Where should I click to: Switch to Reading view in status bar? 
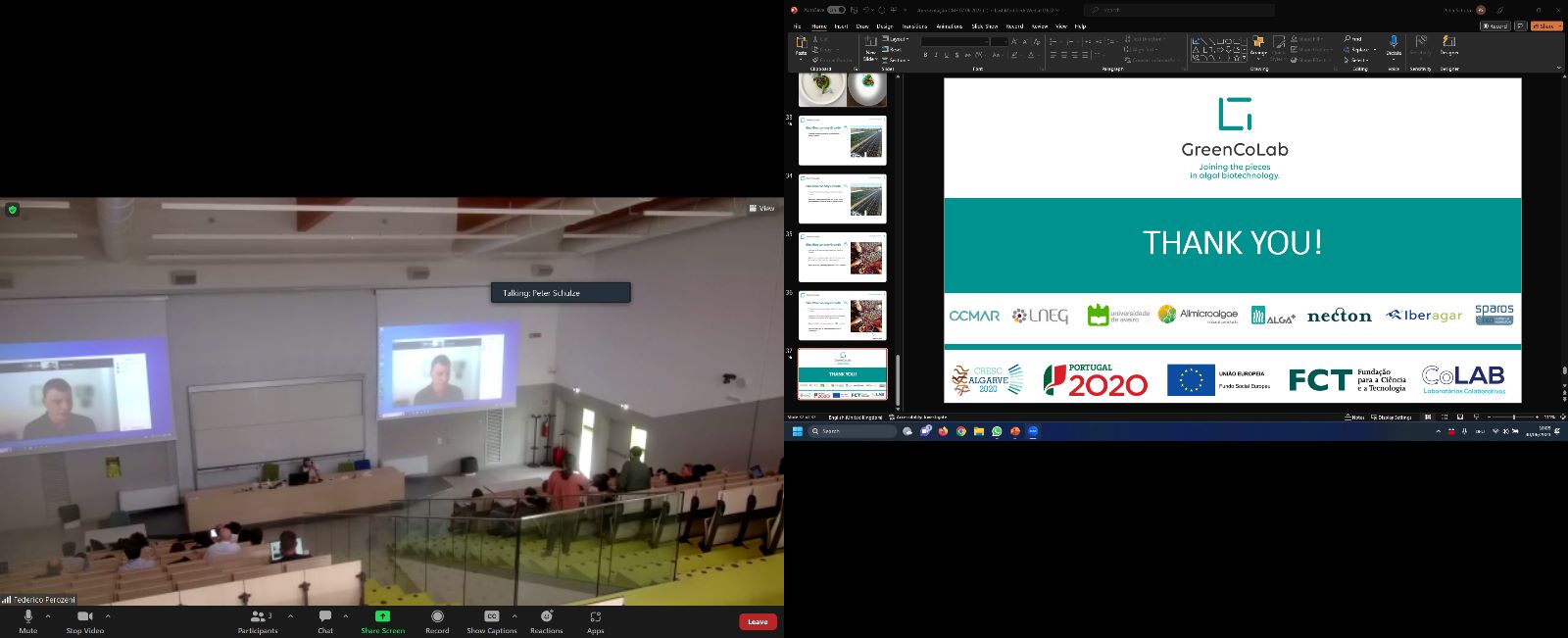[x=1460, y=417]
